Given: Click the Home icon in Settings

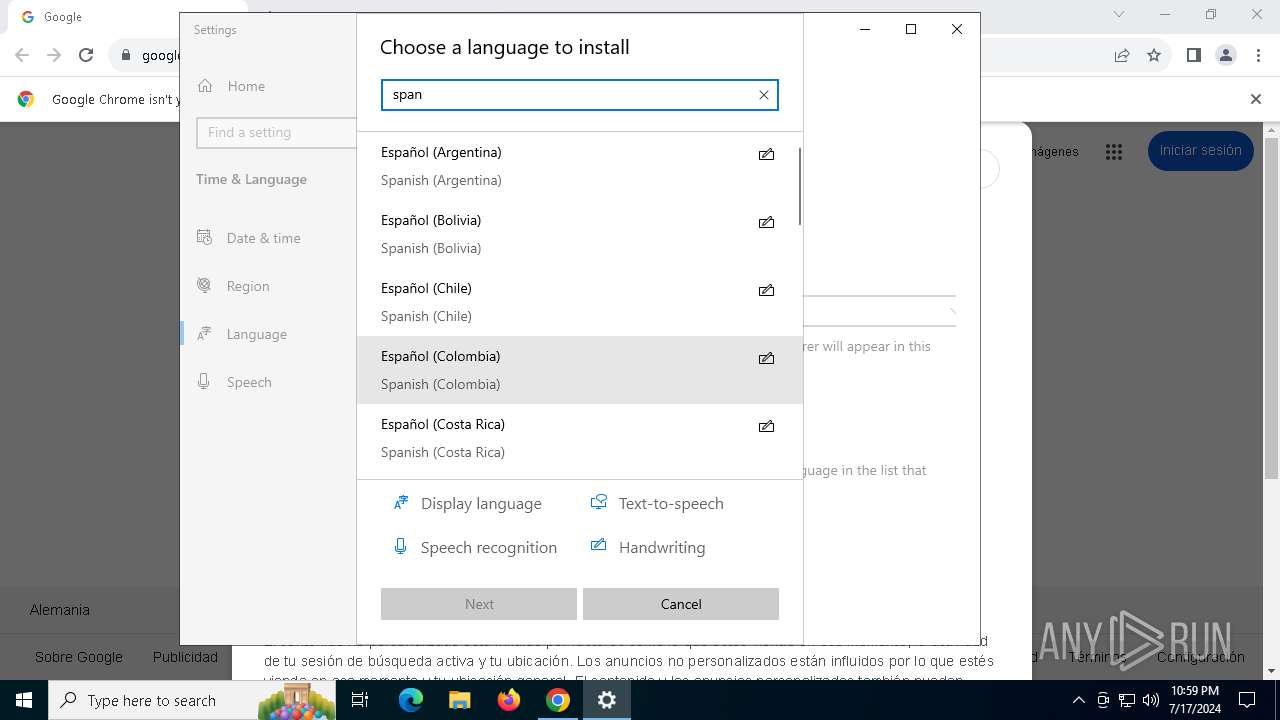Looking at the screenshot, I should coord(205,86).
